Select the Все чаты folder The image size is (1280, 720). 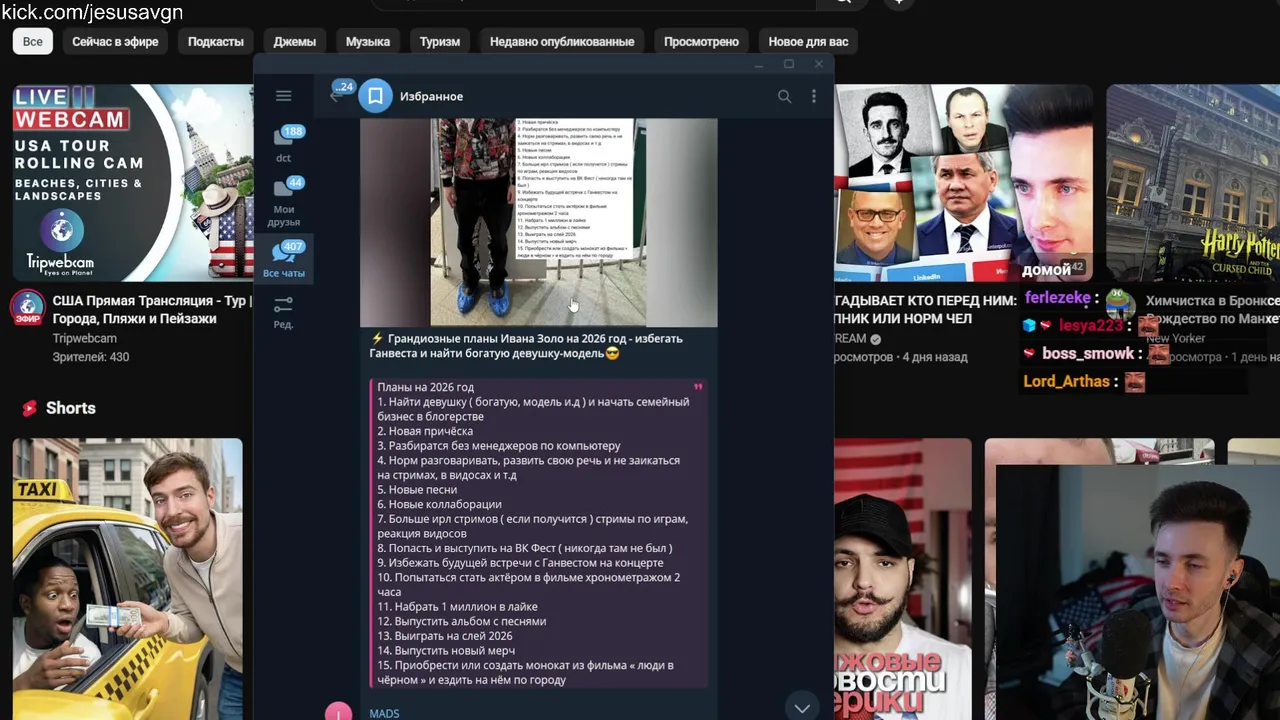[x=284, y=260]
